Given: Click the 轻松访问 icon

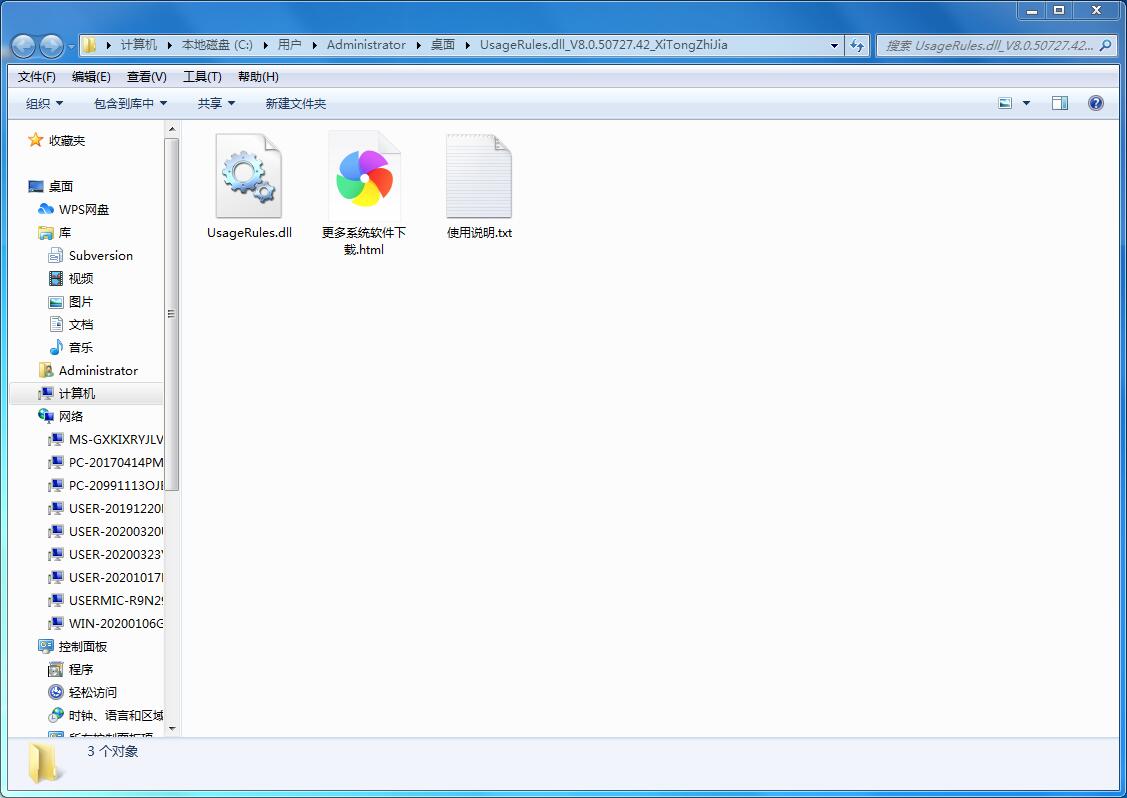Looking at the screenshot, I should (x=55, y=692).
